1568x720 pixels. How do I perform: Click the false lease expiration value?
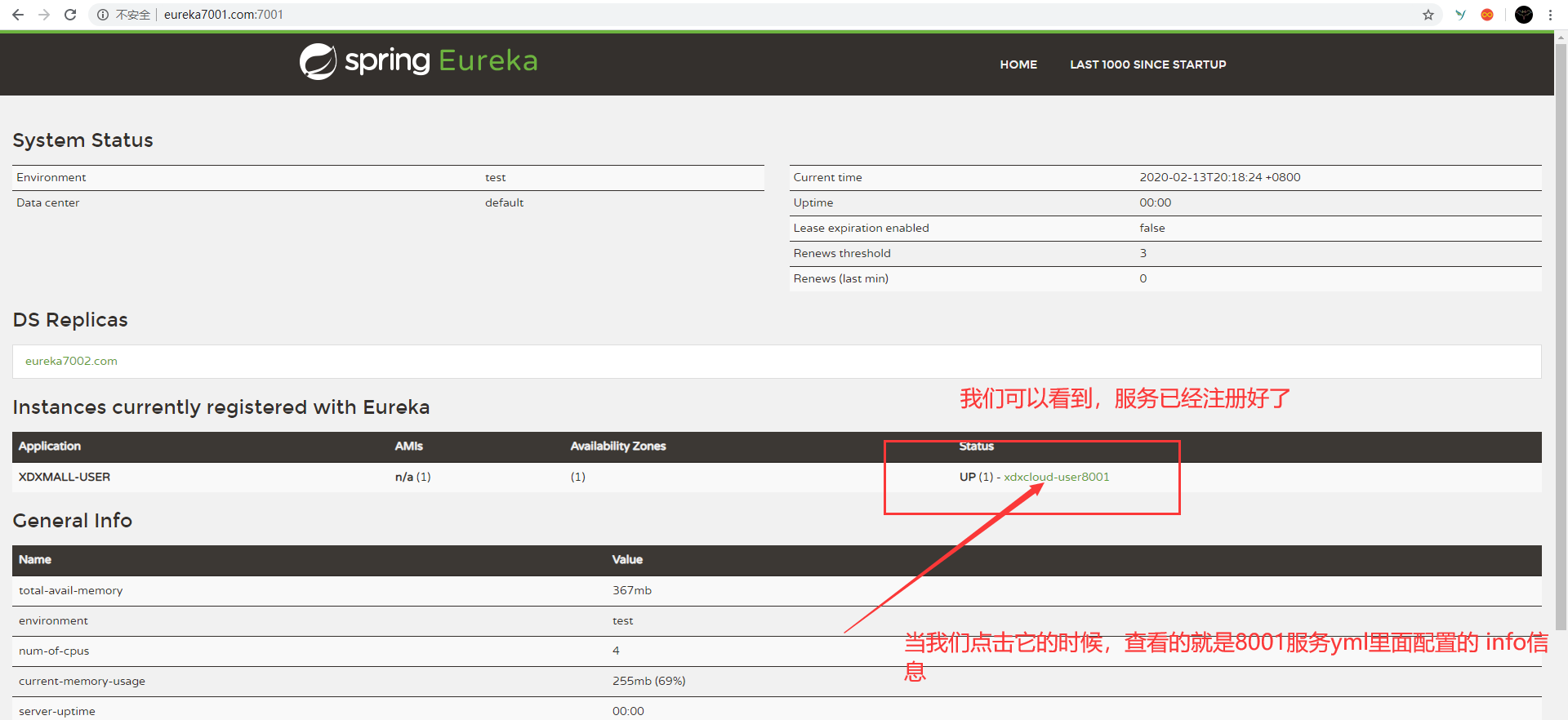pyautogui.click(x=1152, y=228)
